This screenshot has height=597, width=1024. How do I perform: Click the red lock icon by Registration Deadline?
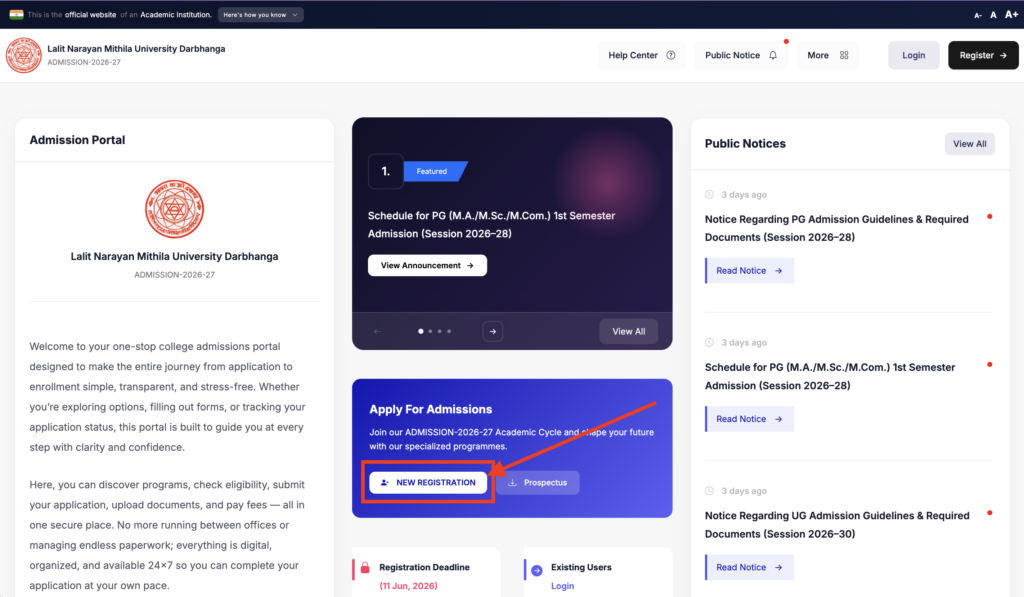(365, 568)
